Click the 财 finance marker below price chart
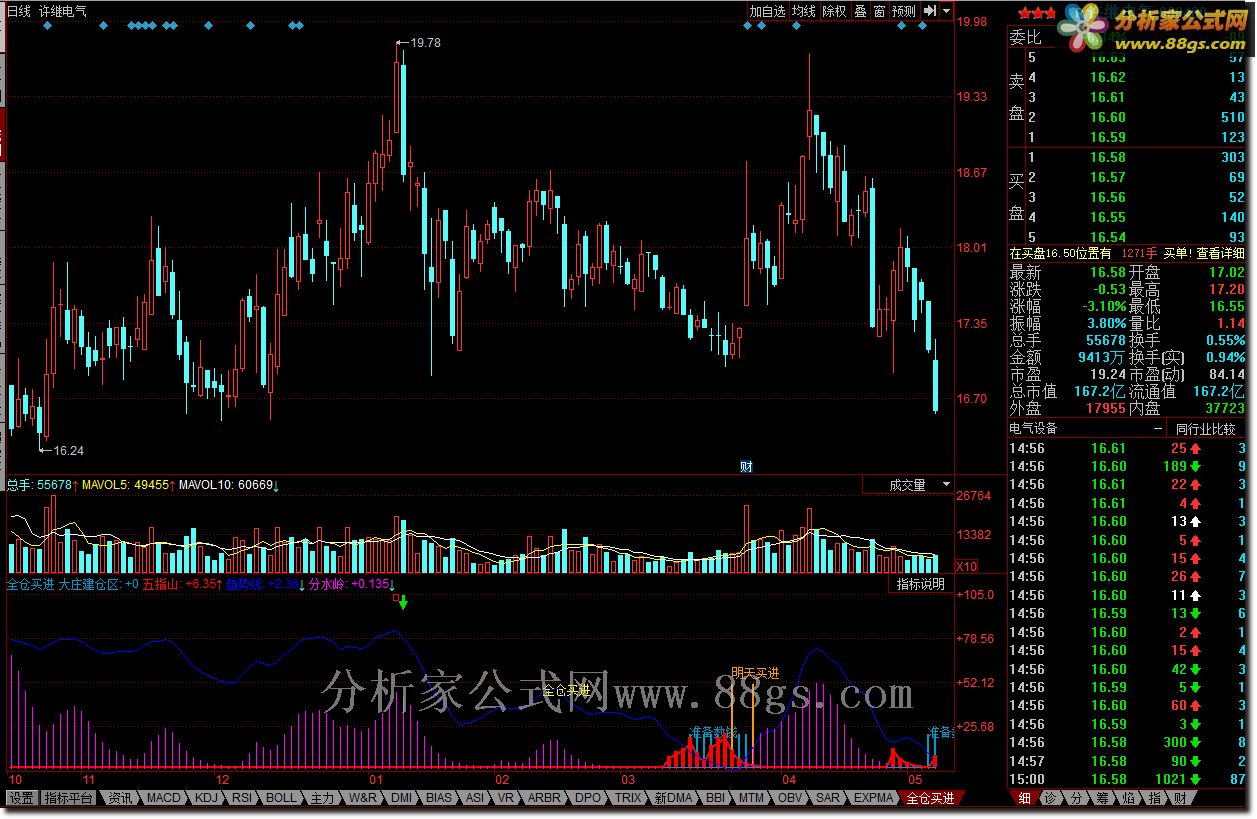This screenshot has height=819, width=1257. [745, 465]
